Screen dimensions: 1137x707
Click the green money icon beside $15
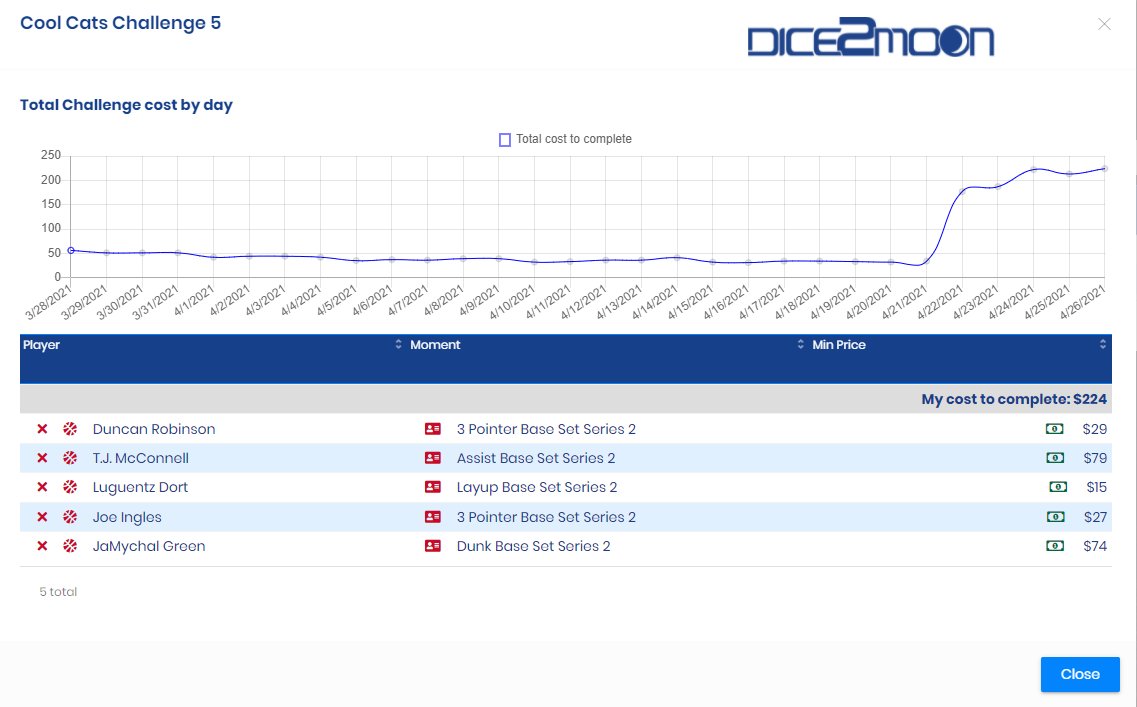(1058, 487)
